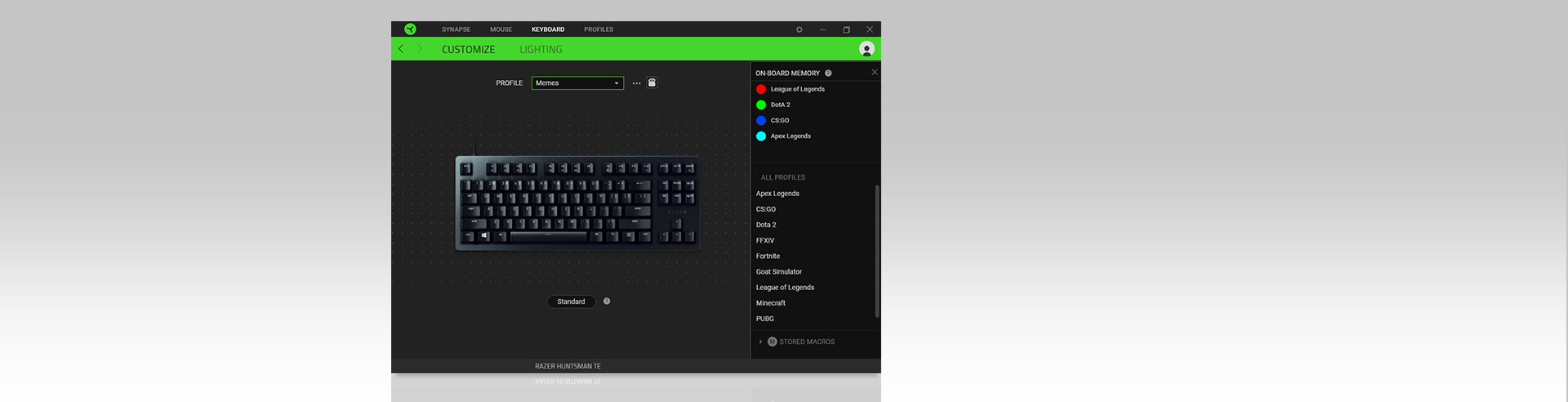This screenshot has height=402, width=1568.
Task: Click the help icon beside Standard
Action: click(607, 301)
